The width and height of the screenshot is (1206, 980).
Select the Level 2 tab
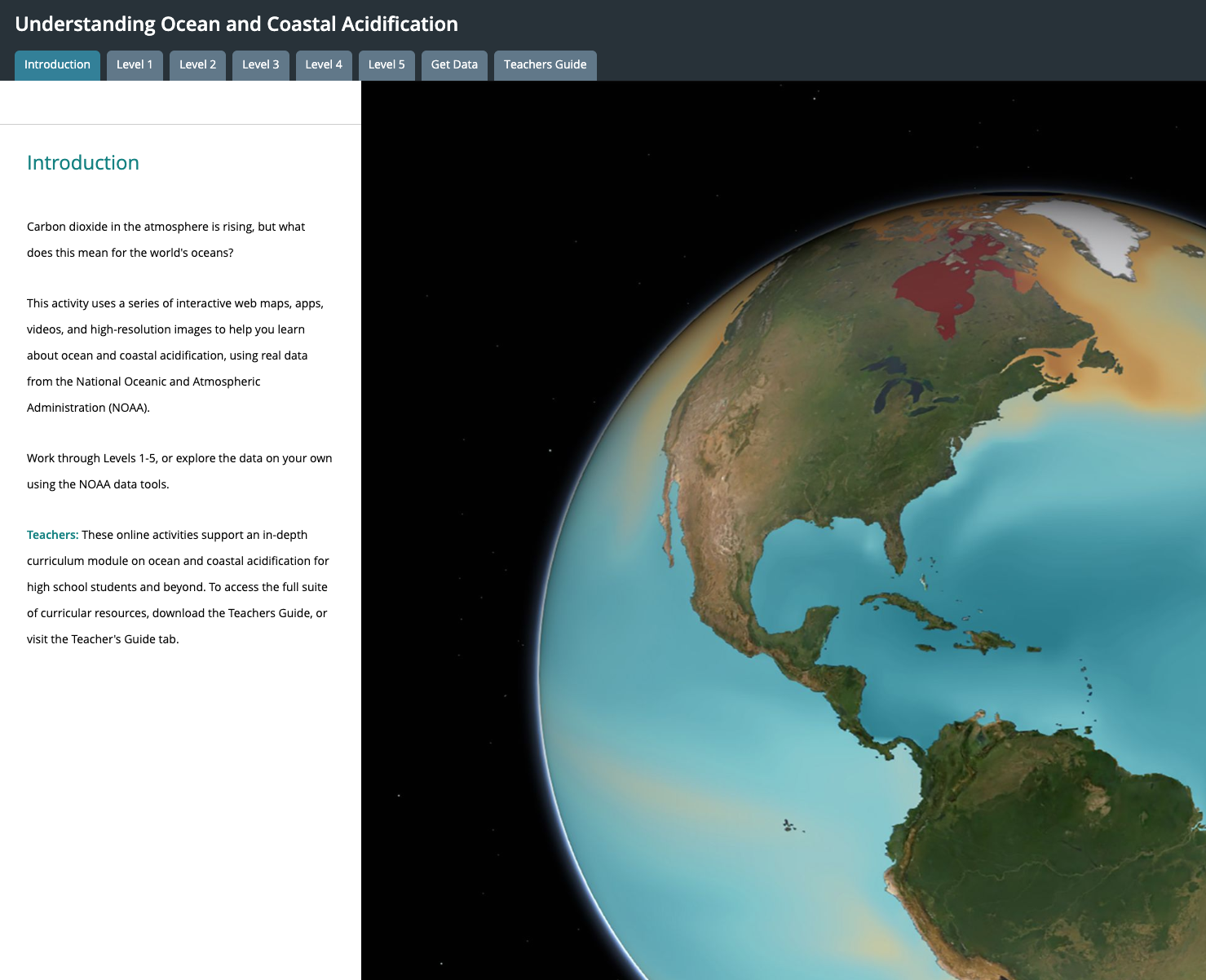point(197,64)
